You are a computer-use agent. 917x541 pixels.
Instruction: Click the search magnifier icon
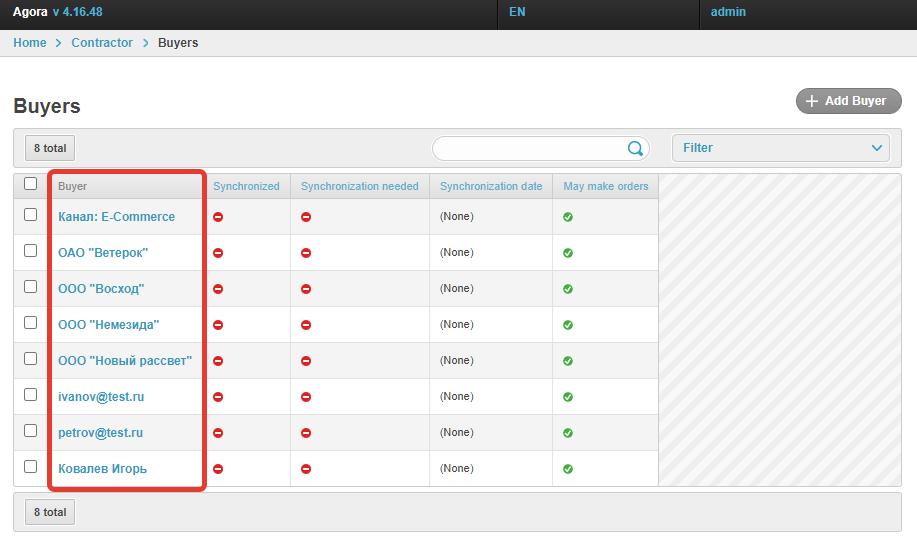(x=635, y=148)
